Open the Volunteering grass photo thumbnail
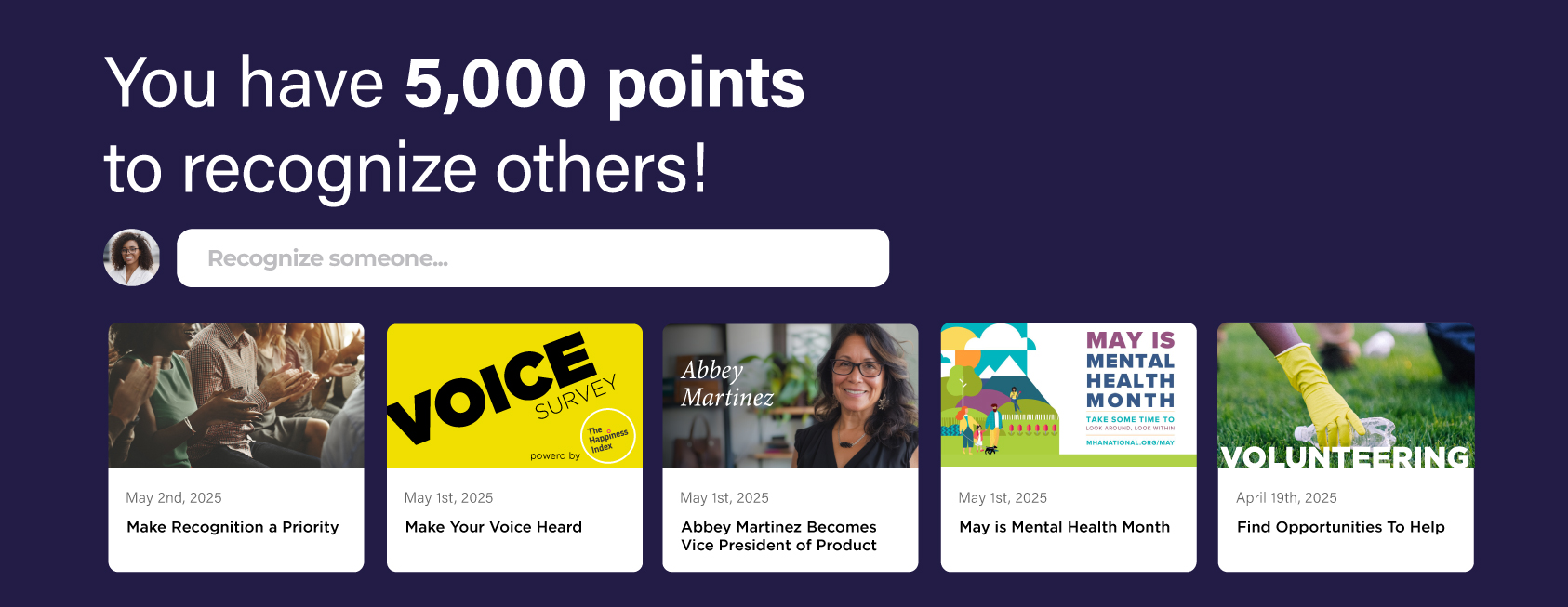Viewport: 1568px width, 607px height. tap(1346, 395)
